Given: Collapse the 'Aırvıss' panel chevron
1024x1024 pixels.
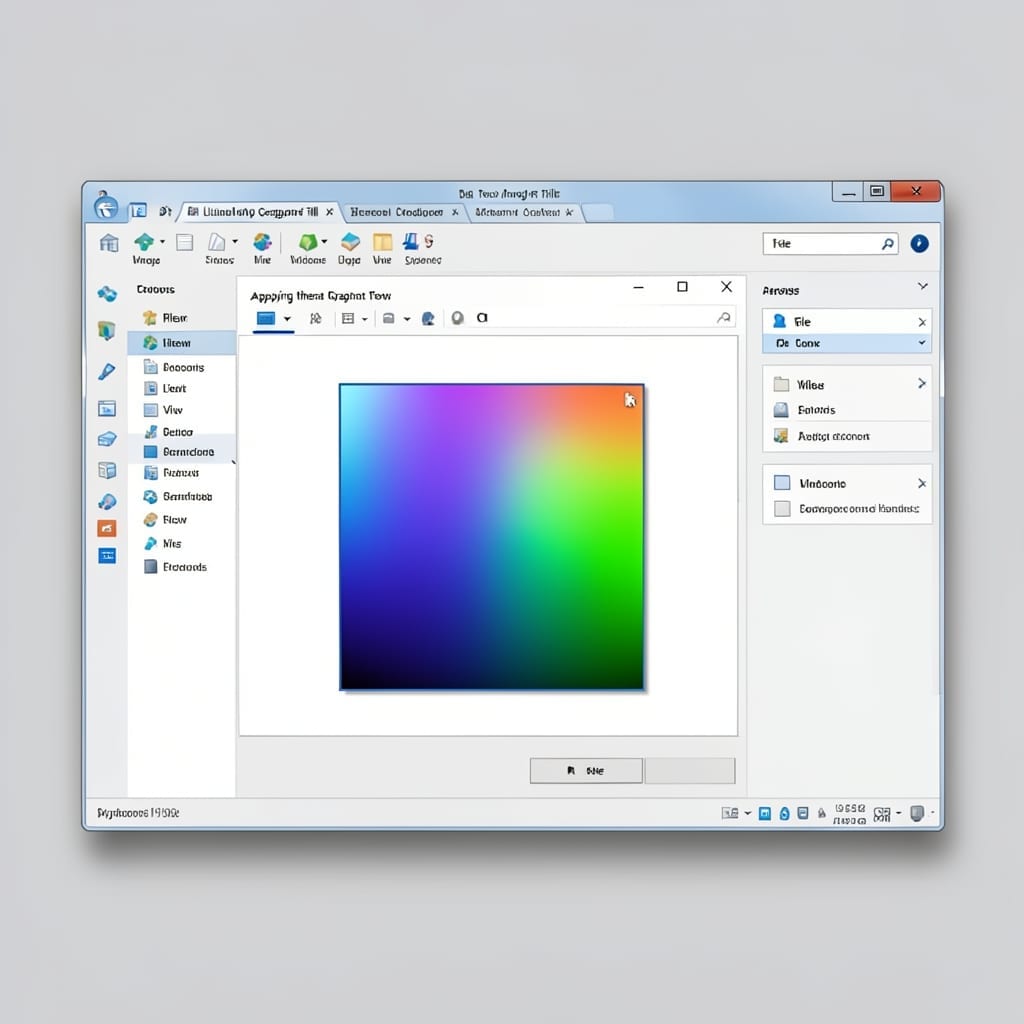Looking at the screenshot, I should [923, 286].
